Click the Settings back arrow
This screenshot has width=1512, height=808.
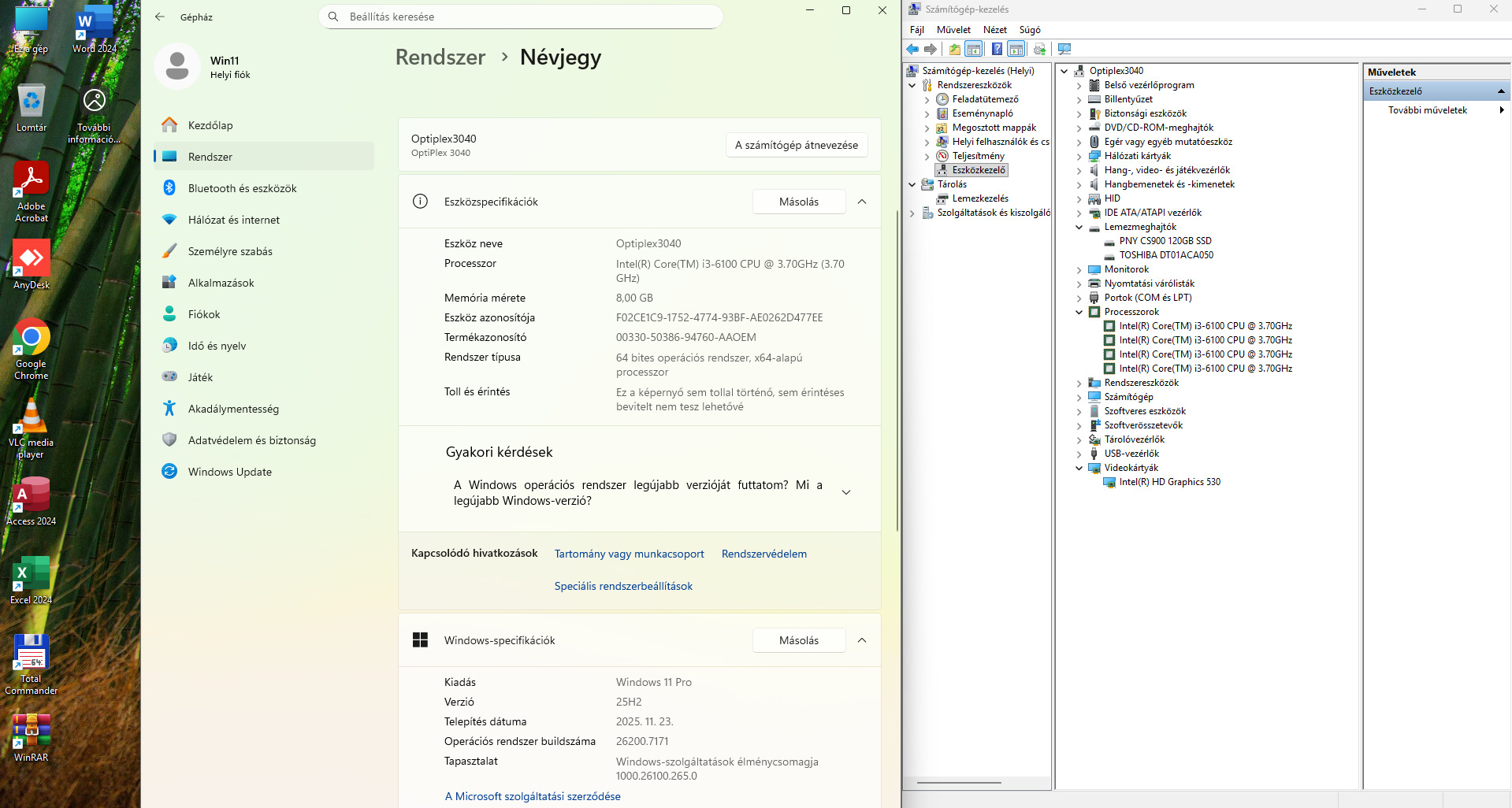(x=160, y=17)
